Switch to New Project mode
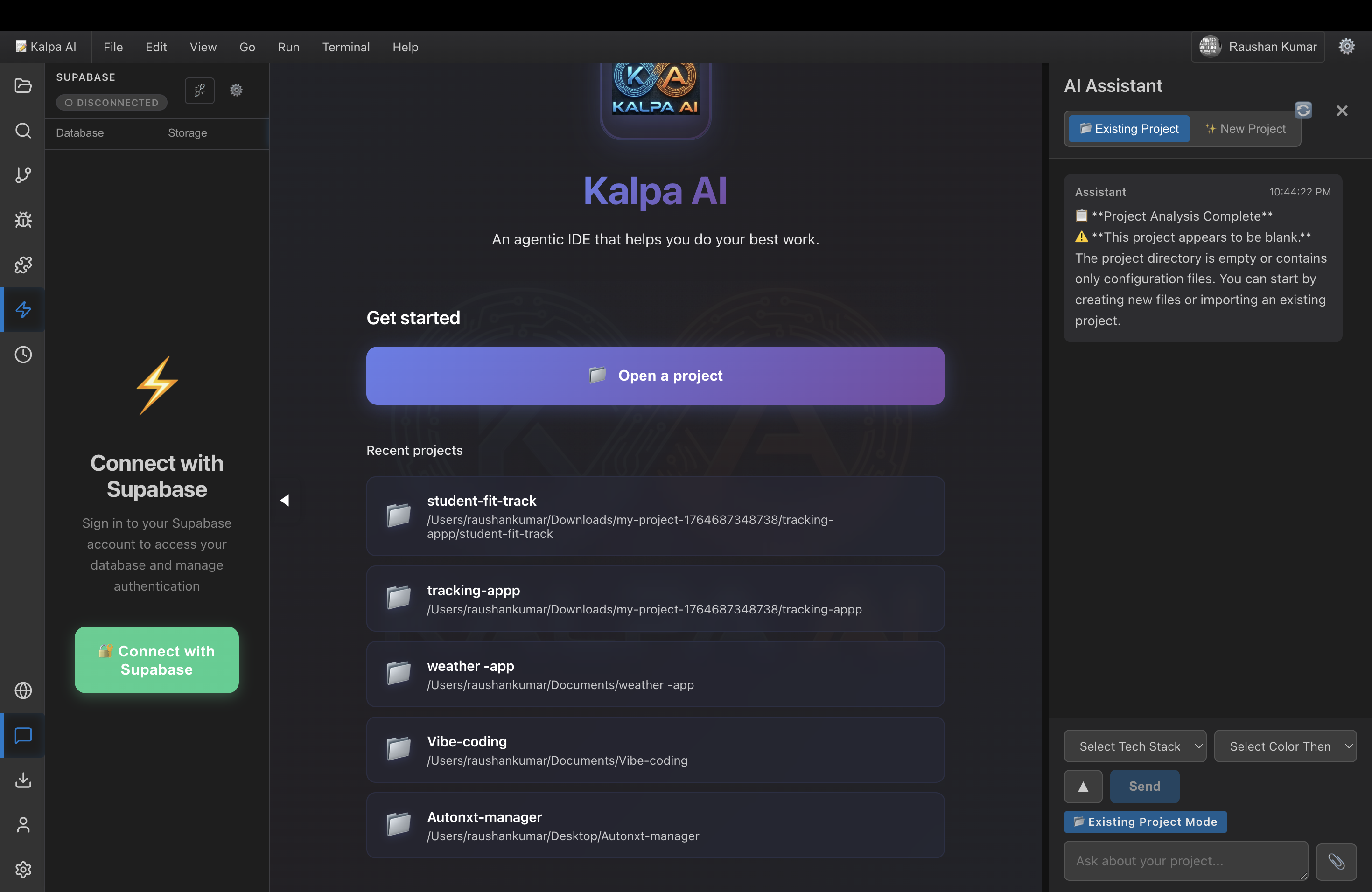 tap(1245, 128)
